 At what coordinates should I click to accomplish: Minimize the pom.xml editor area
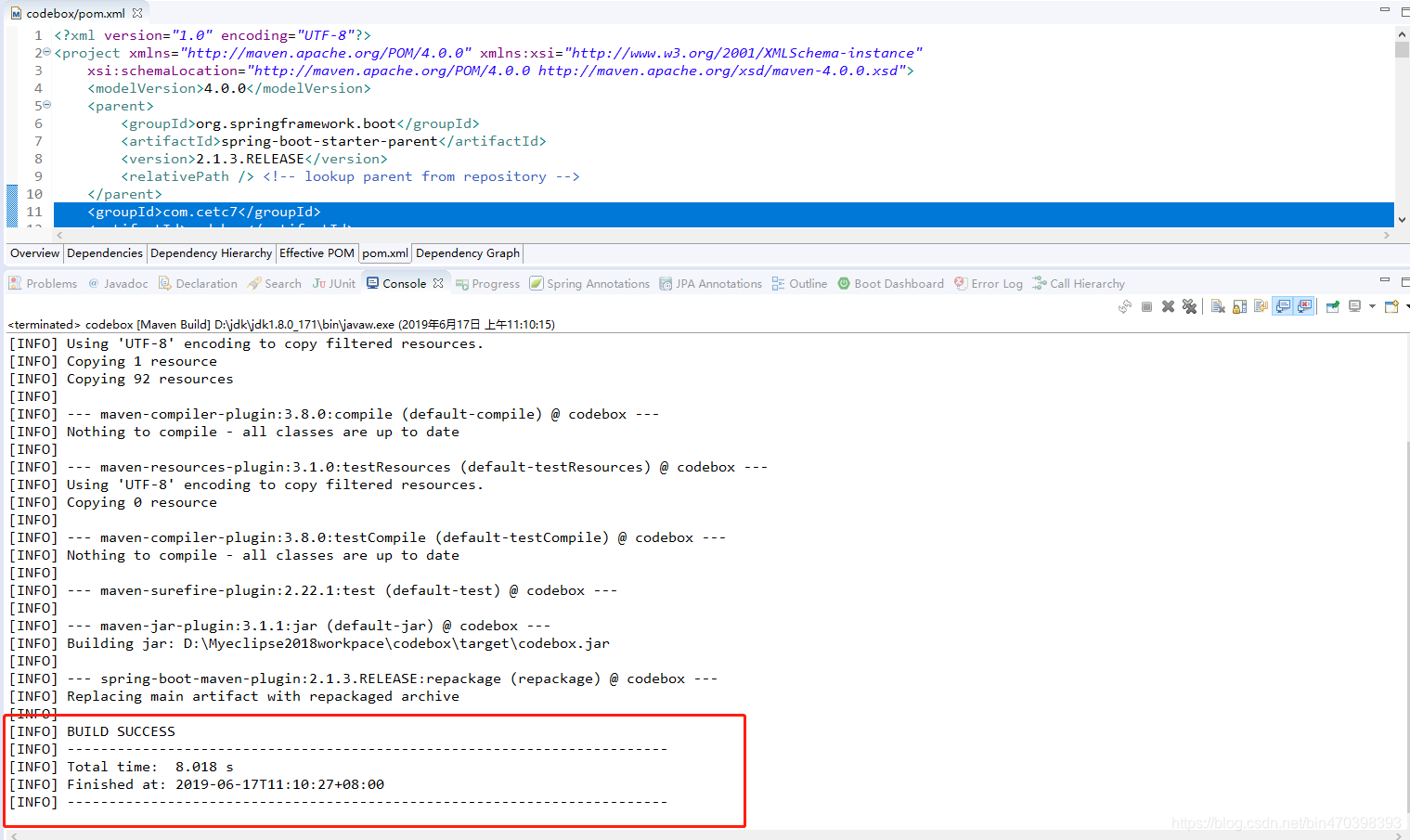point(1384,9)
